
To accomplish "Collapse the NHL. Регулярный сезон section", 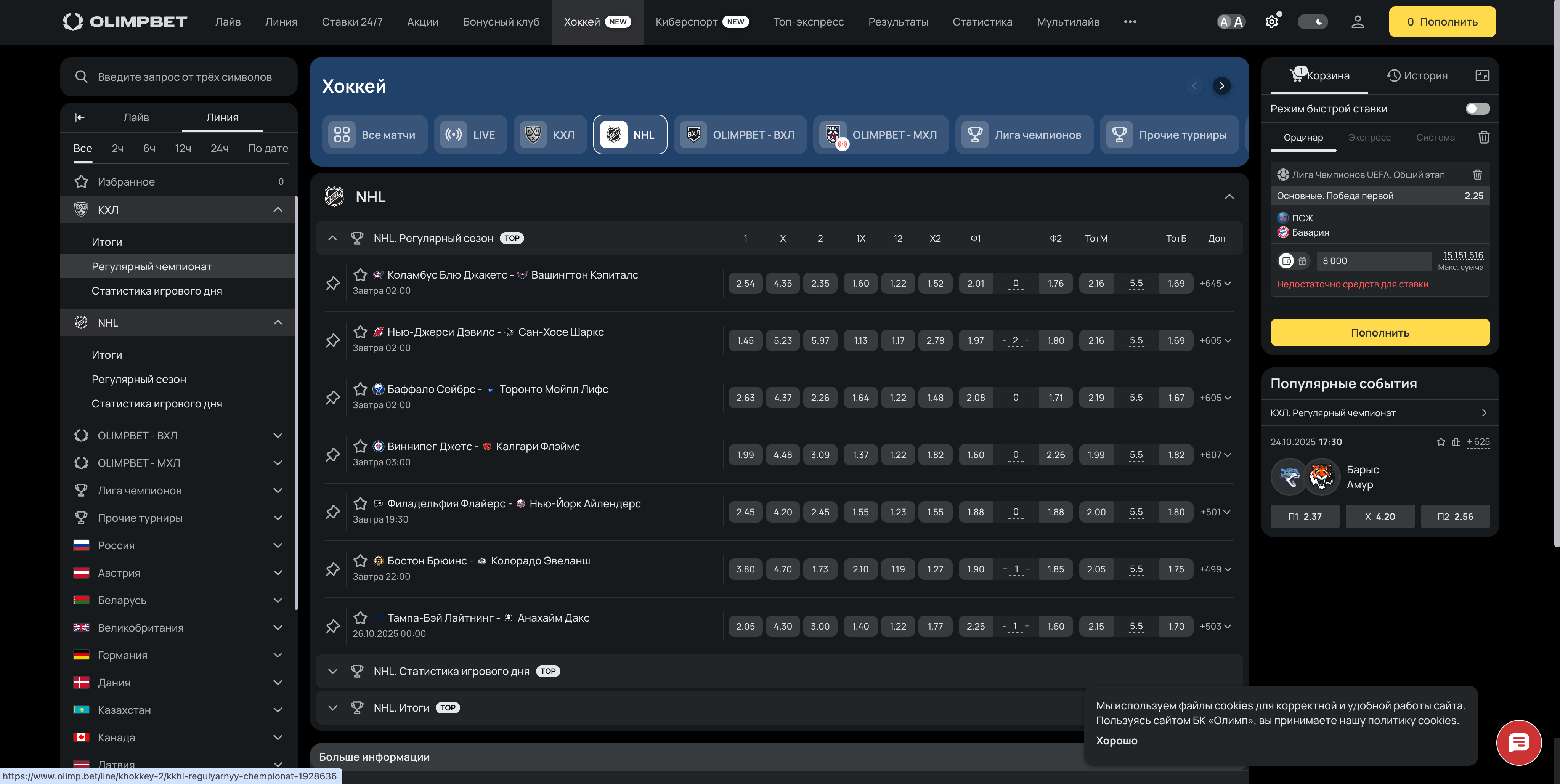I will (332, 237).
